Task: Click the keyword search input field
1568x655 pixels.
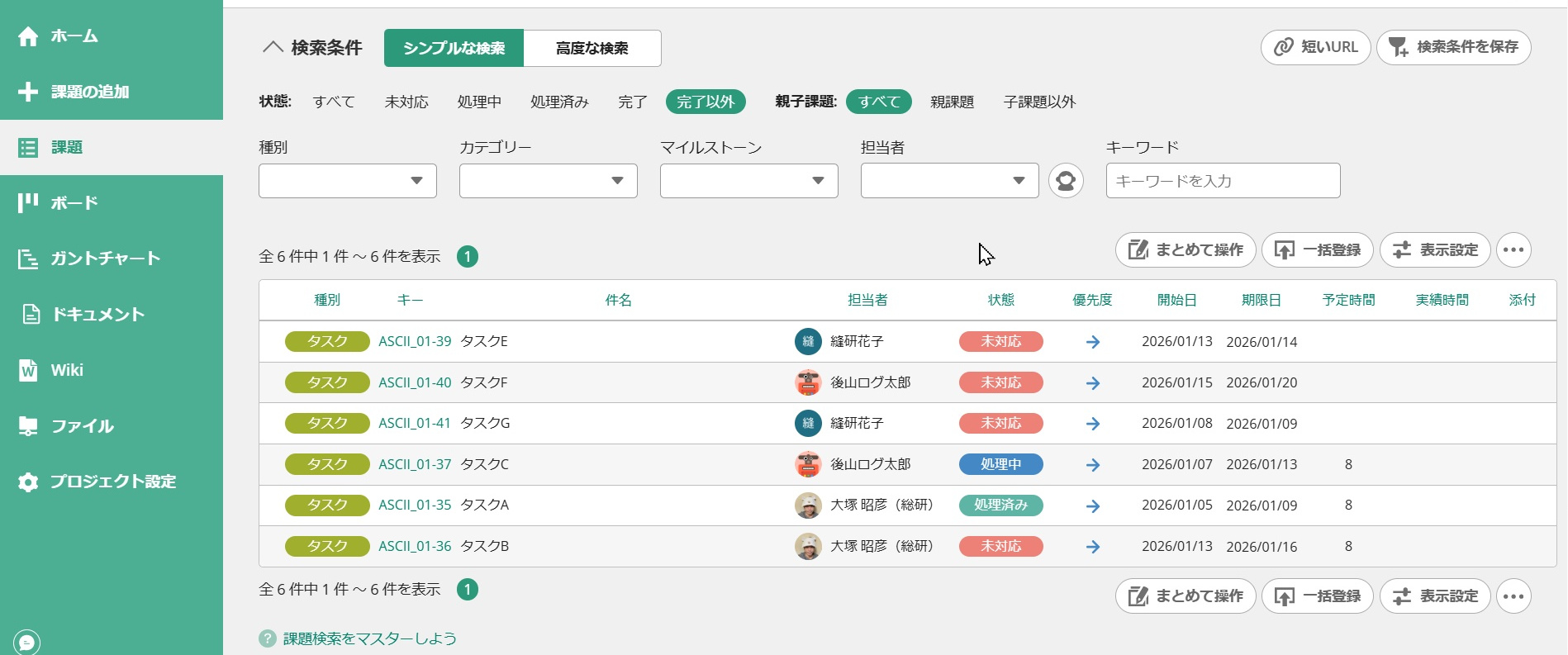Action: tap(1223, 181)
